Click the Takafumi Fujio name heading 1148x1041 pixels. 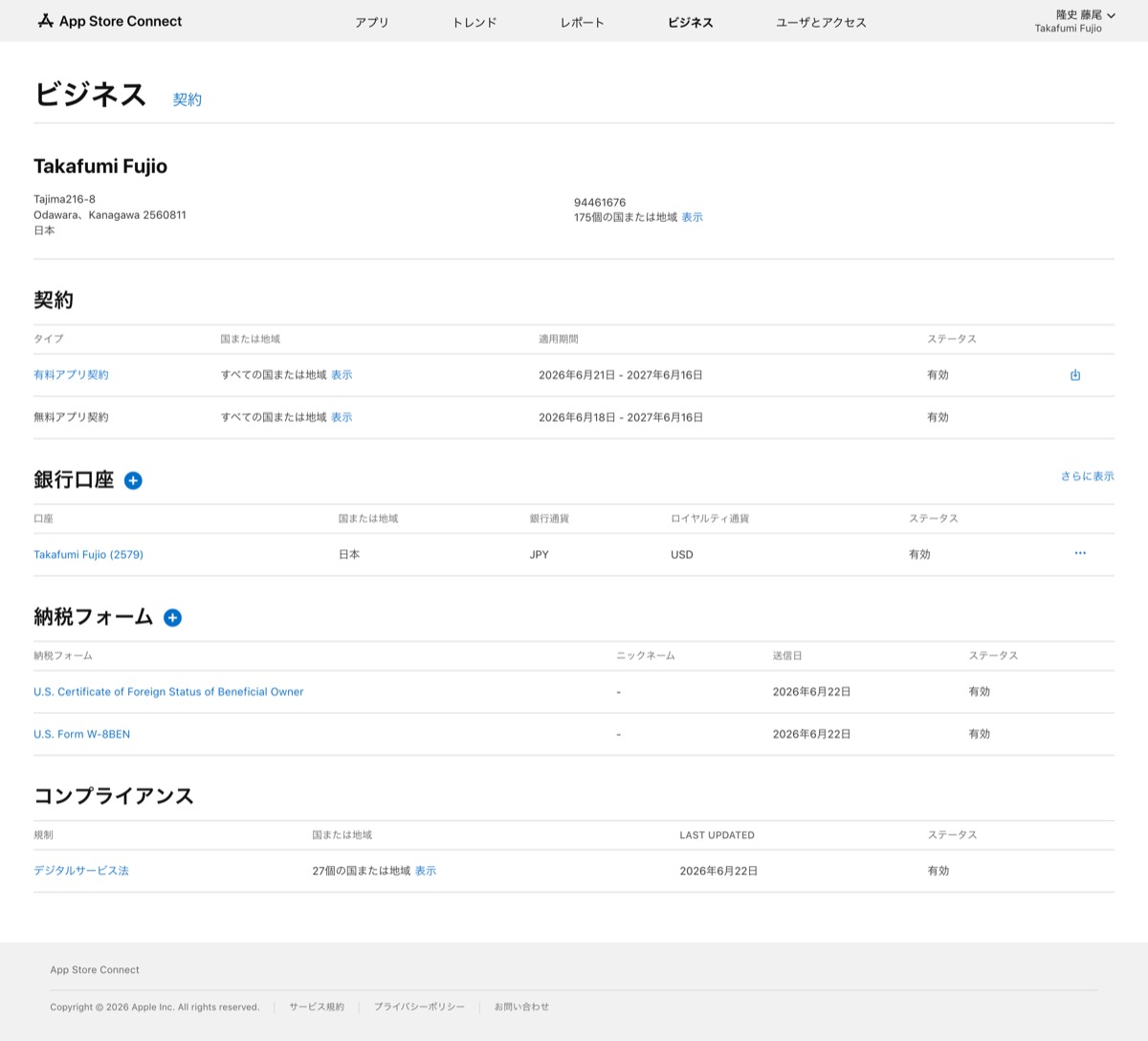[100, 166]
